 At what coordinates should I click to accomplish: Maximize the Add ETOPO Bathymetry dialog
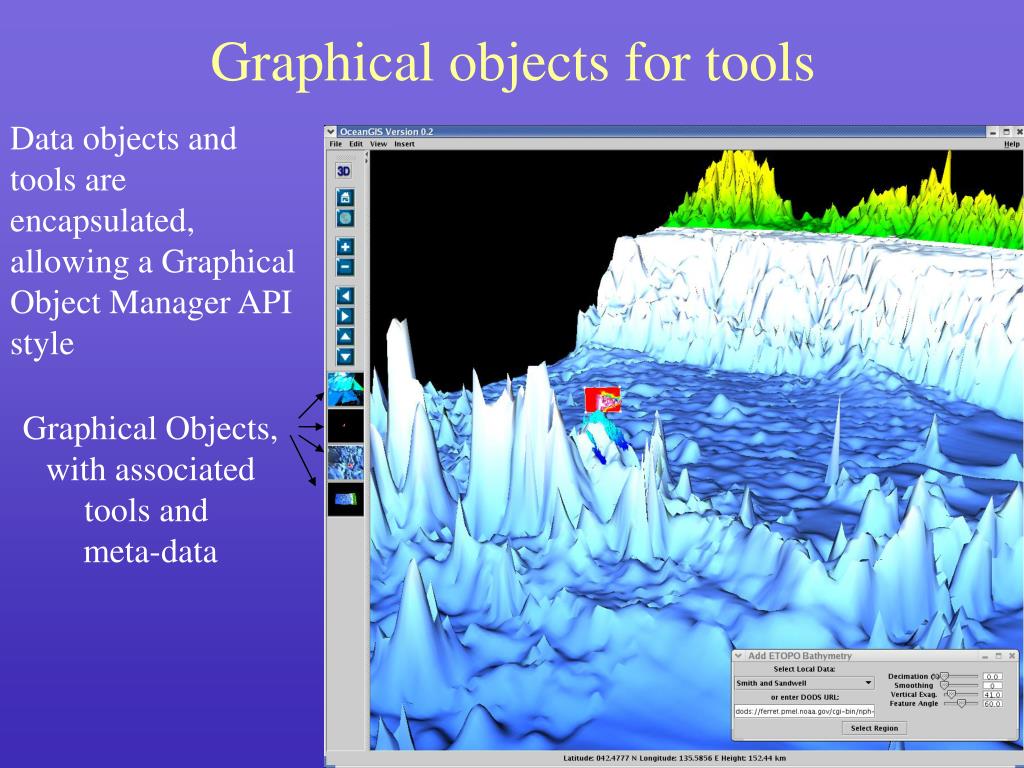999,656
